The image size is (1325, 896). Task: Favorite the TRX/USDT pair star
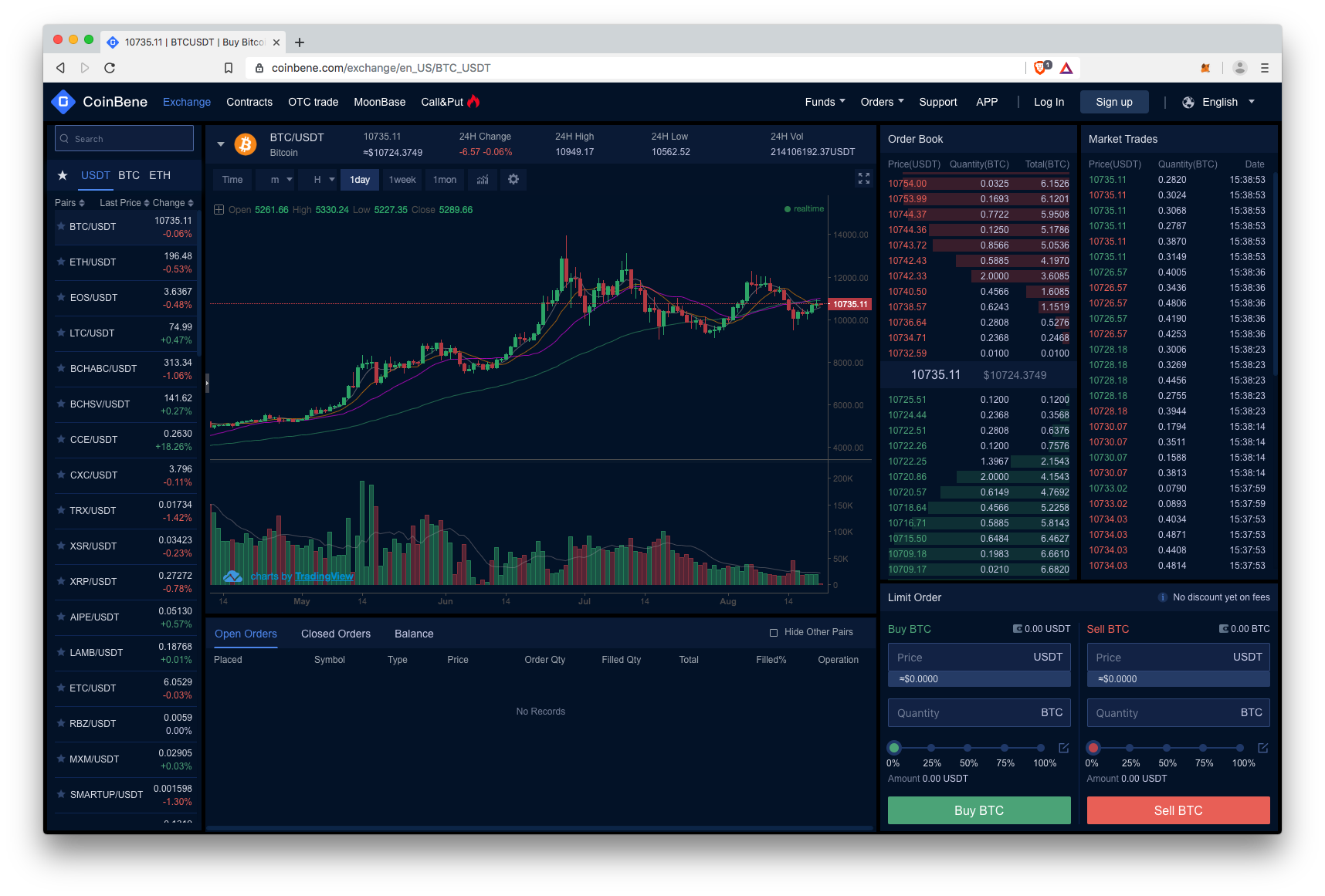pyautogui.click(x=61, y=510)
